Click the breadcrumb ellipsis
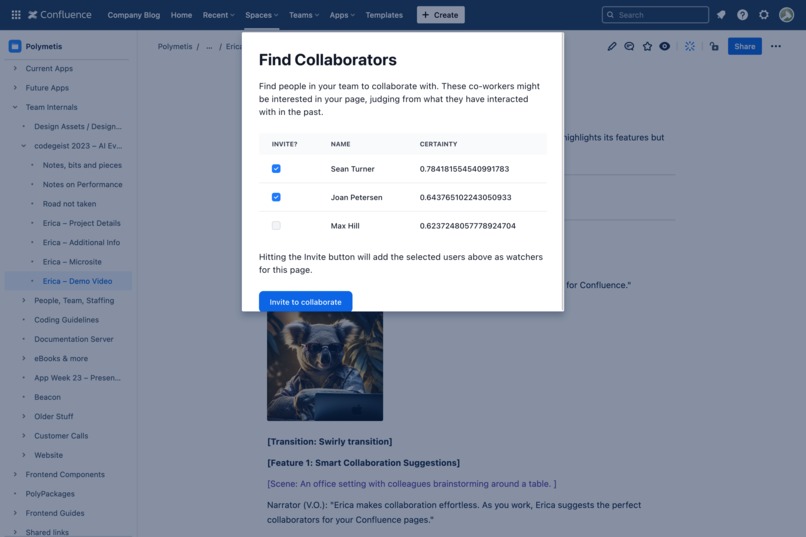Screen dimensions: 806x537 209,46
